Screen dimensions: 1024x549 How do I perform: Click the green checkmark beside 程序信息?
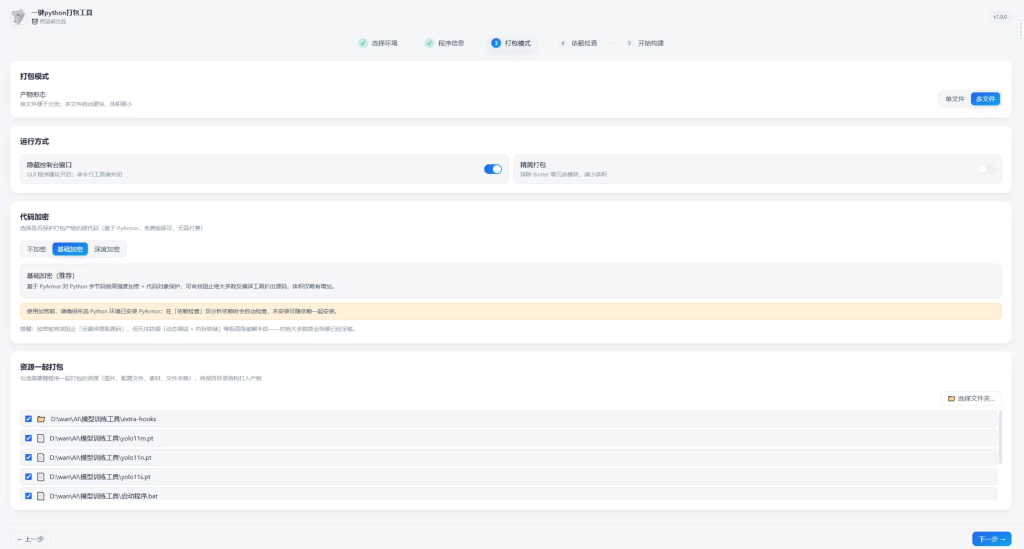coord(429,43)
